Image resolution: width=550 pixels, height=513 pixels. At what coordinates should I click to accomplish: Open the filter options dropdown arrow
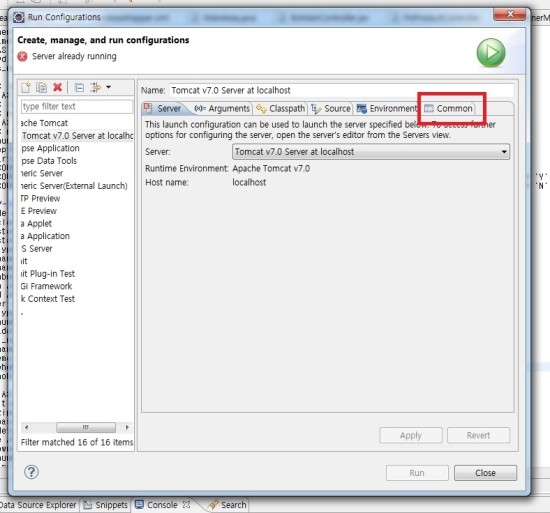coord(108,87)
